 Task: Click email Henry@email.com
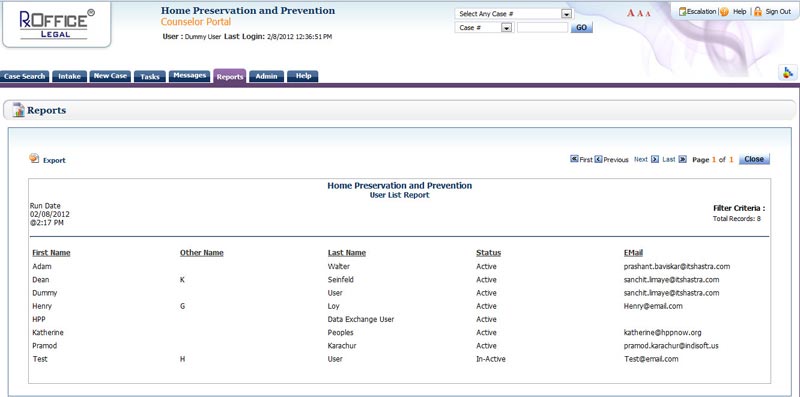[x=653, y=306]
